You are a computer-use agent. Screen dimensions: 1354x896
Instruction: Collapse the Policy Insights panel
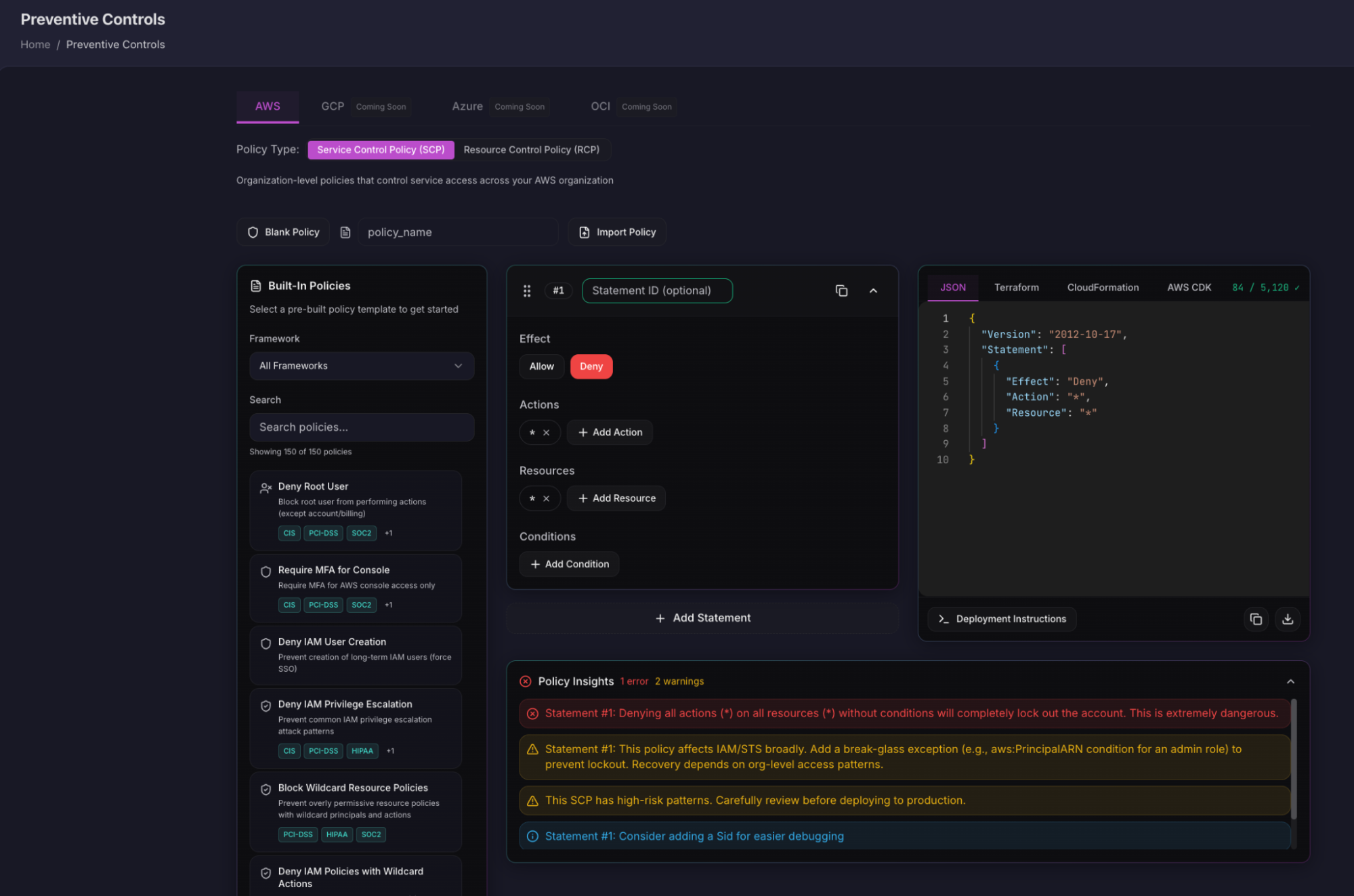[x=1290, y=681]
